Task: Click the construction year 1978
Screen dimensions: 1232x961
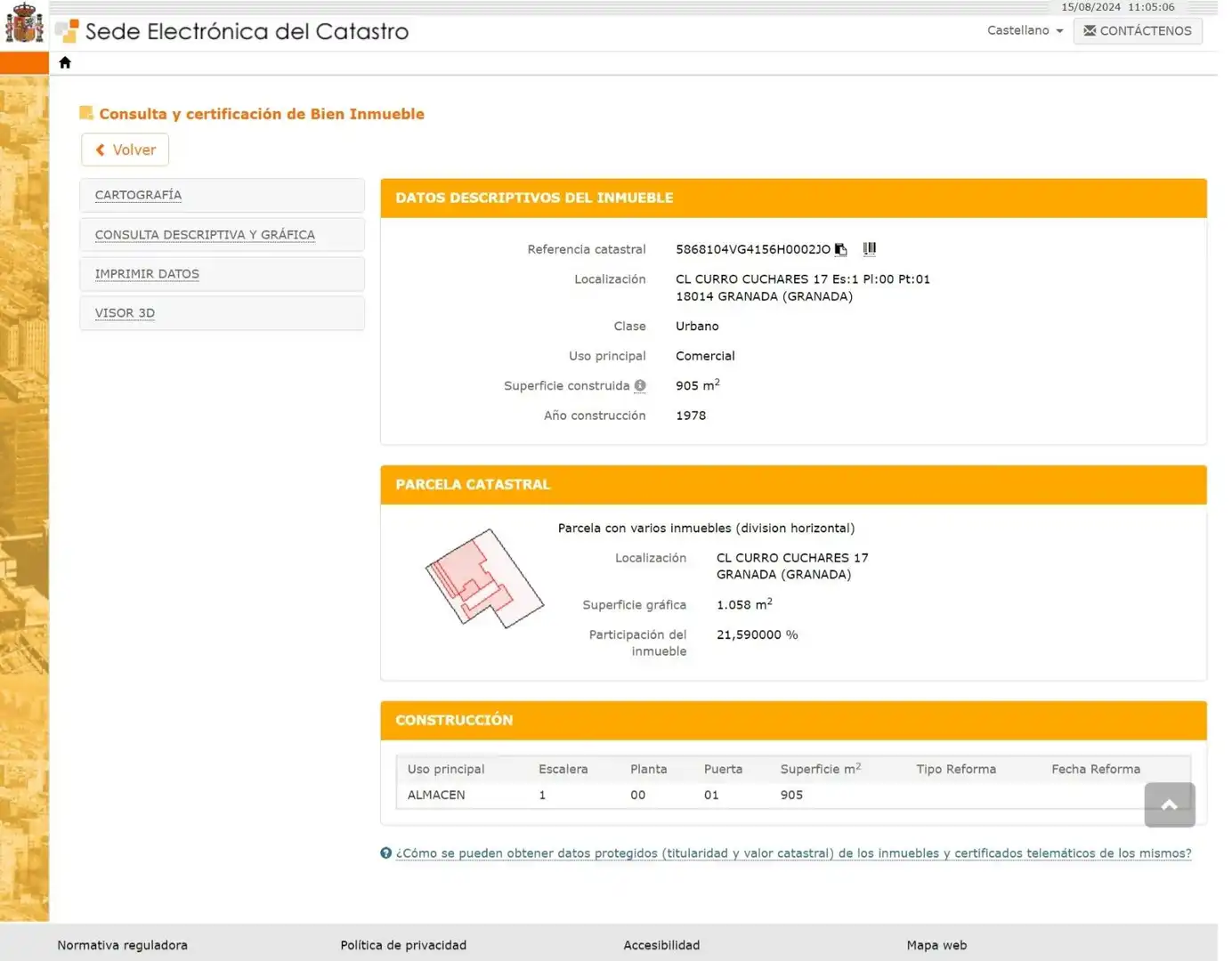Action: (691, 416)
